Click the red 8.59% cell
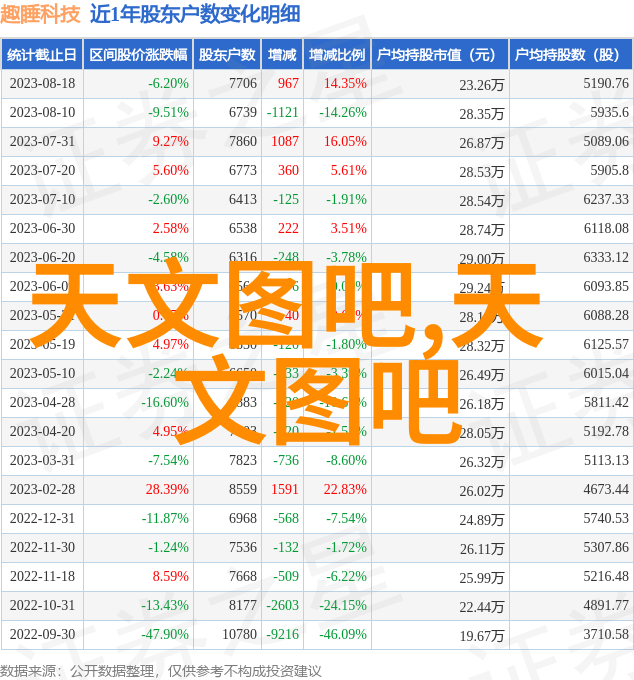Screen dimensions: 634x680 [x=170, y=577]
